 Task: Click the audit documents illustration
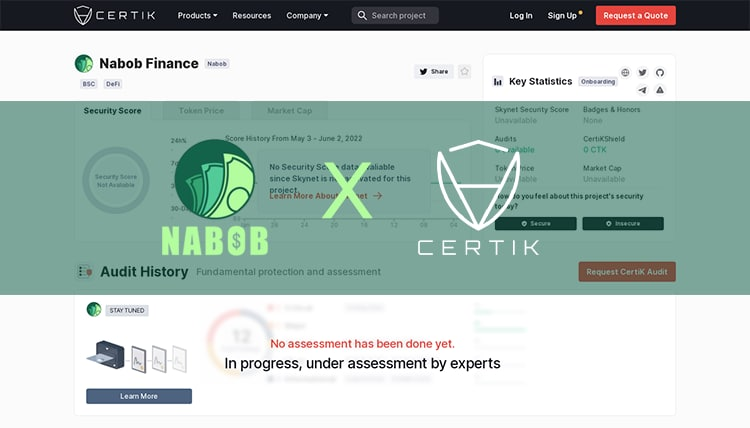coord(137,357)
